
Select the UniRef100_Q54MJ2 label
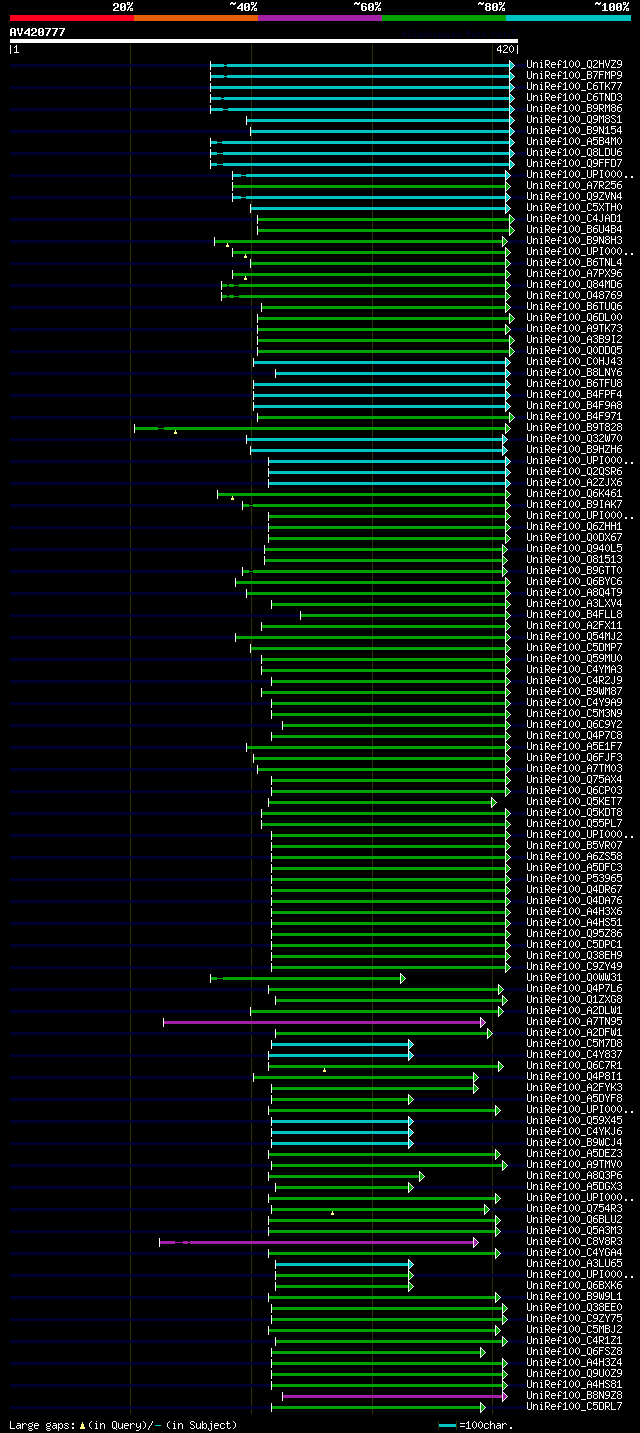tap(574, 637)
